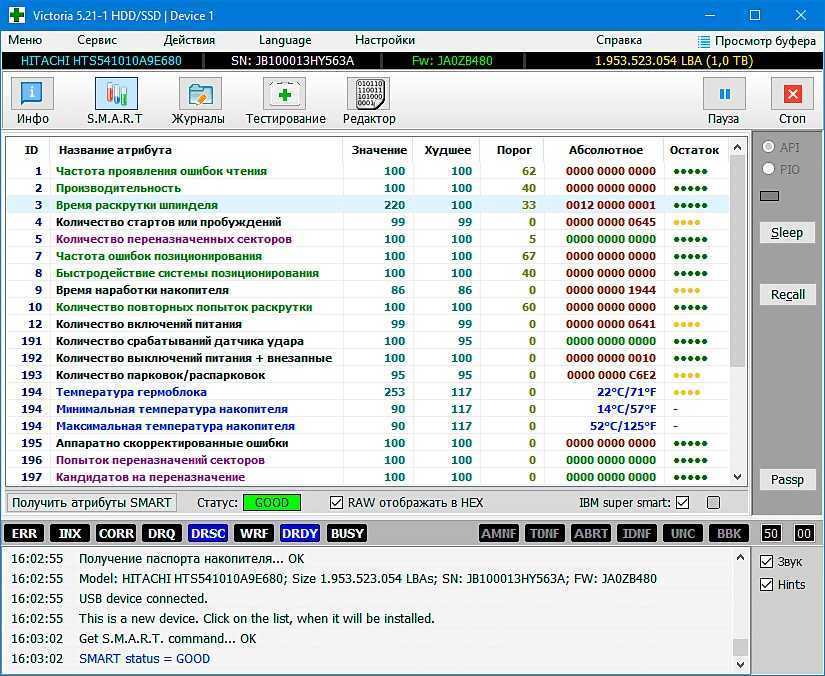
Task: Click the 50 counter box
Action: coord(771,533)
